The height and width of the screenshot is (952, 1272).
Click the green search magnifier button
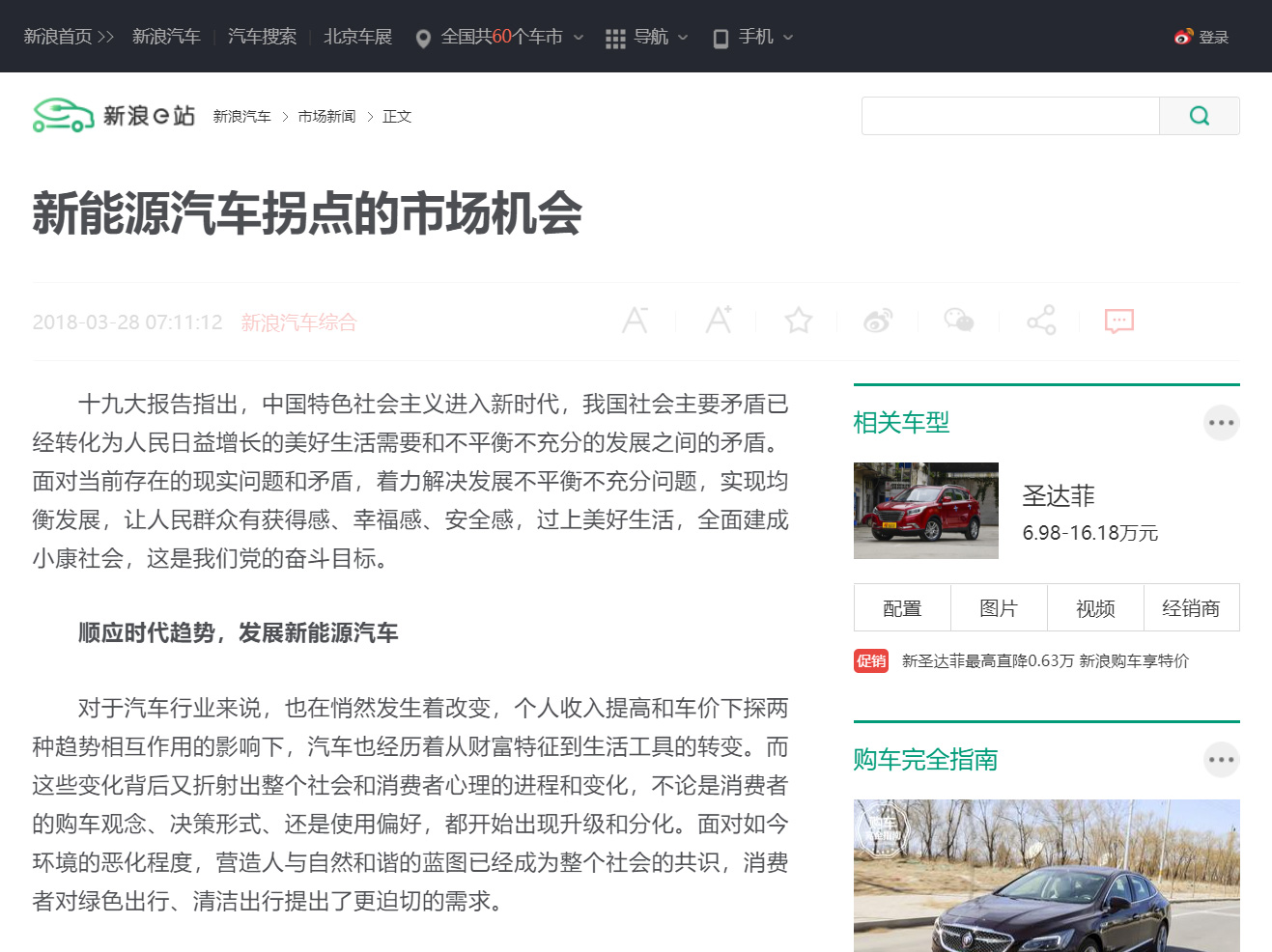pos(1199,116)
